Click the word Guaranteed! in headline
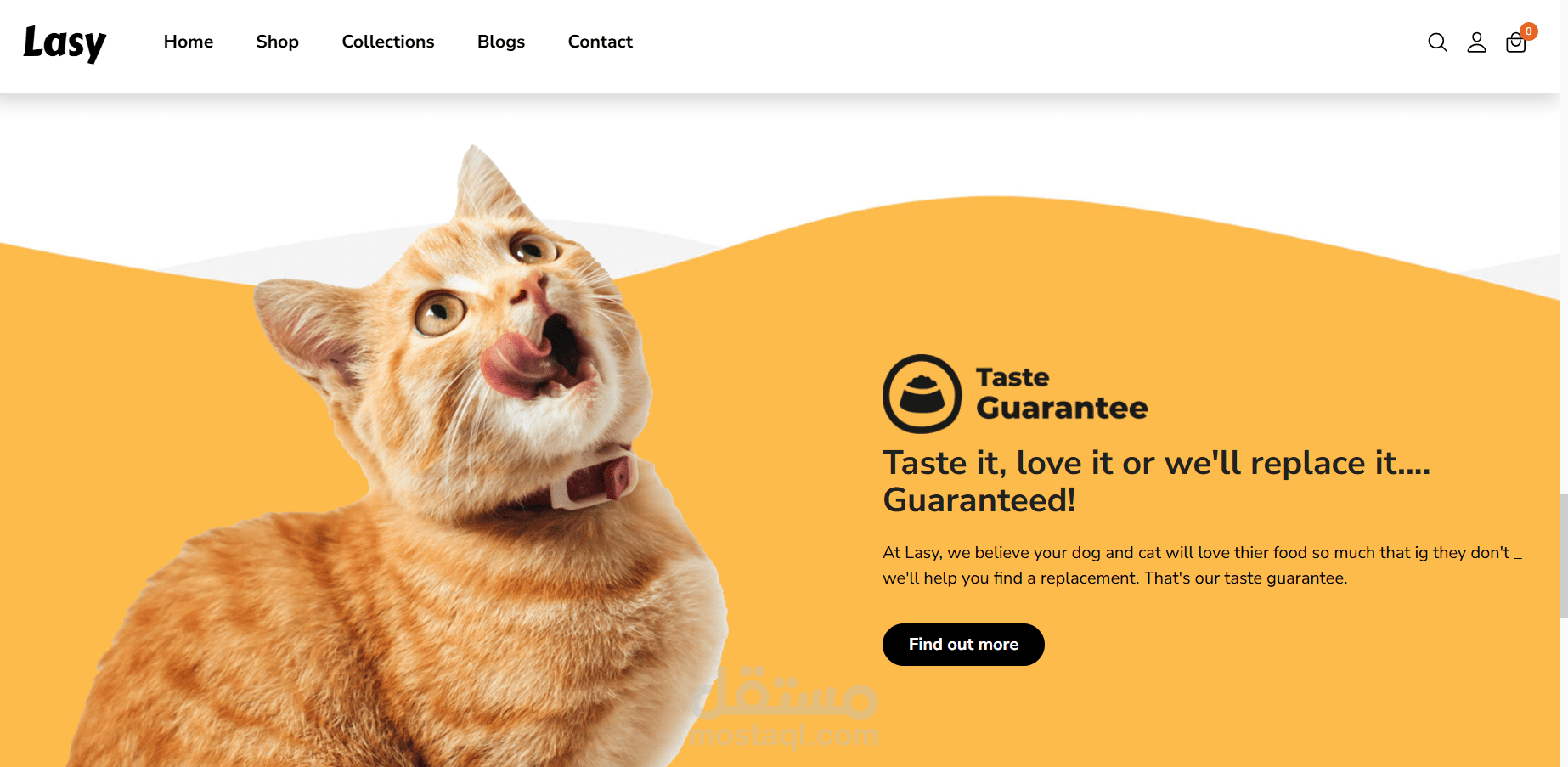The image size is (1568, 767). [979, 500]
